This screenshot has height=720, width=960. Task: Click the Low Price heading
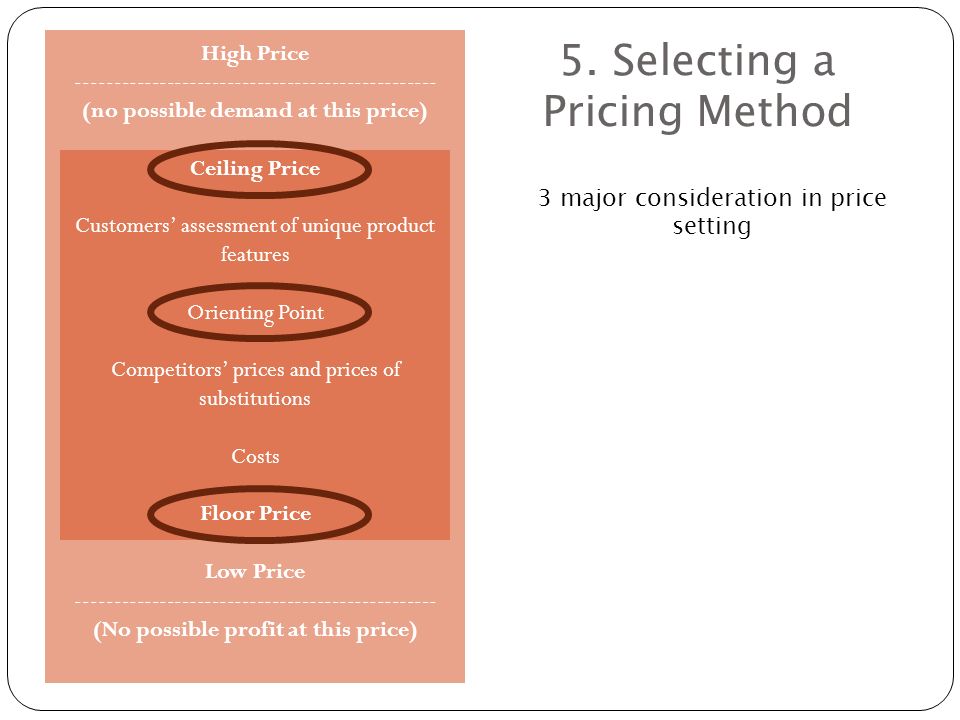[255, 571]
